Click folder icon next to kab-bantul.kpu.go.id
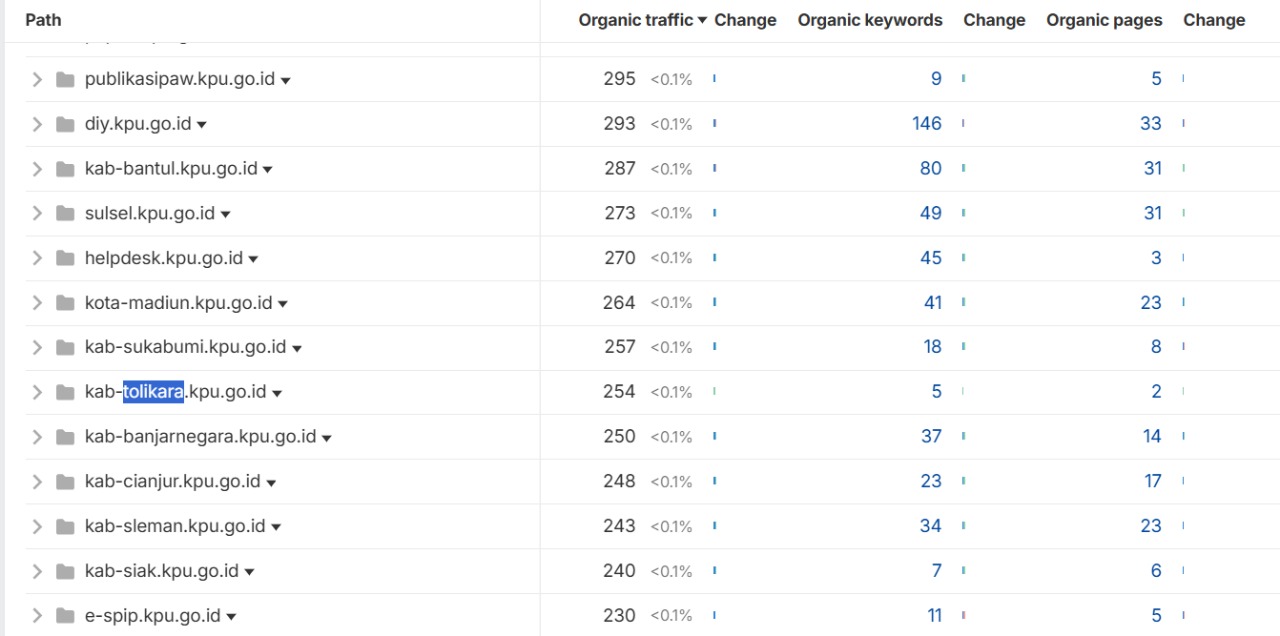Viewport: 1280px width, 636px height. pyautogui.click(x=66, y=169)
